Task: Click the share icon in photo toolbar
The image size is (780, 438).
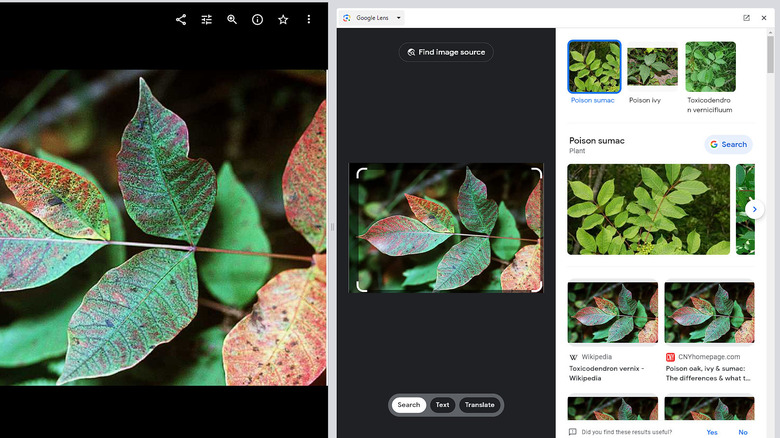Action: [181, 19]
